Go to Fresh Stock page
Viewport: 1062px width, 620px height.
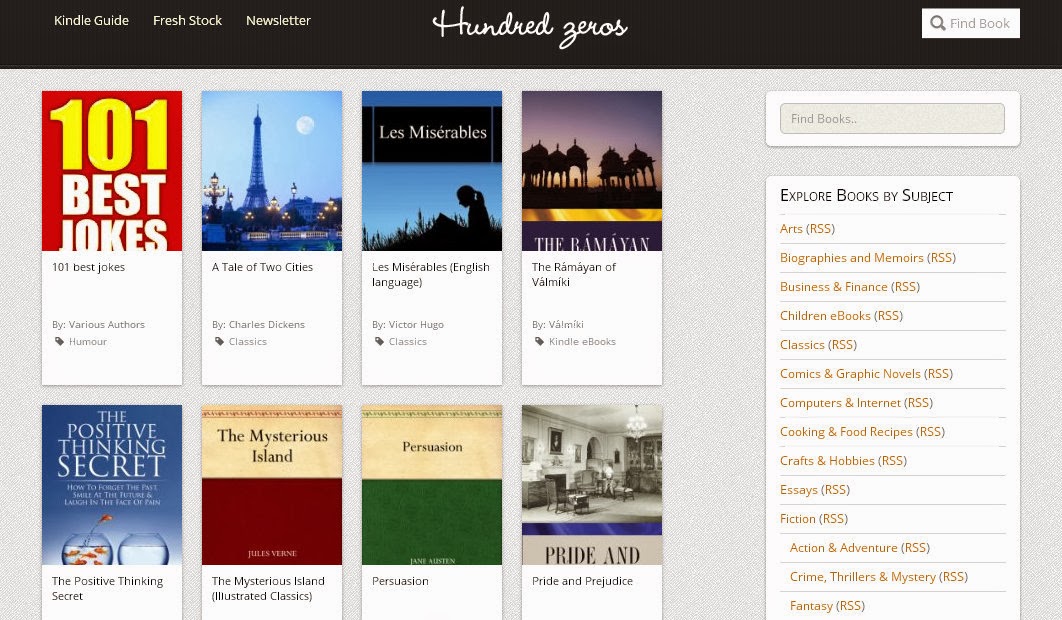click(188, 20)
